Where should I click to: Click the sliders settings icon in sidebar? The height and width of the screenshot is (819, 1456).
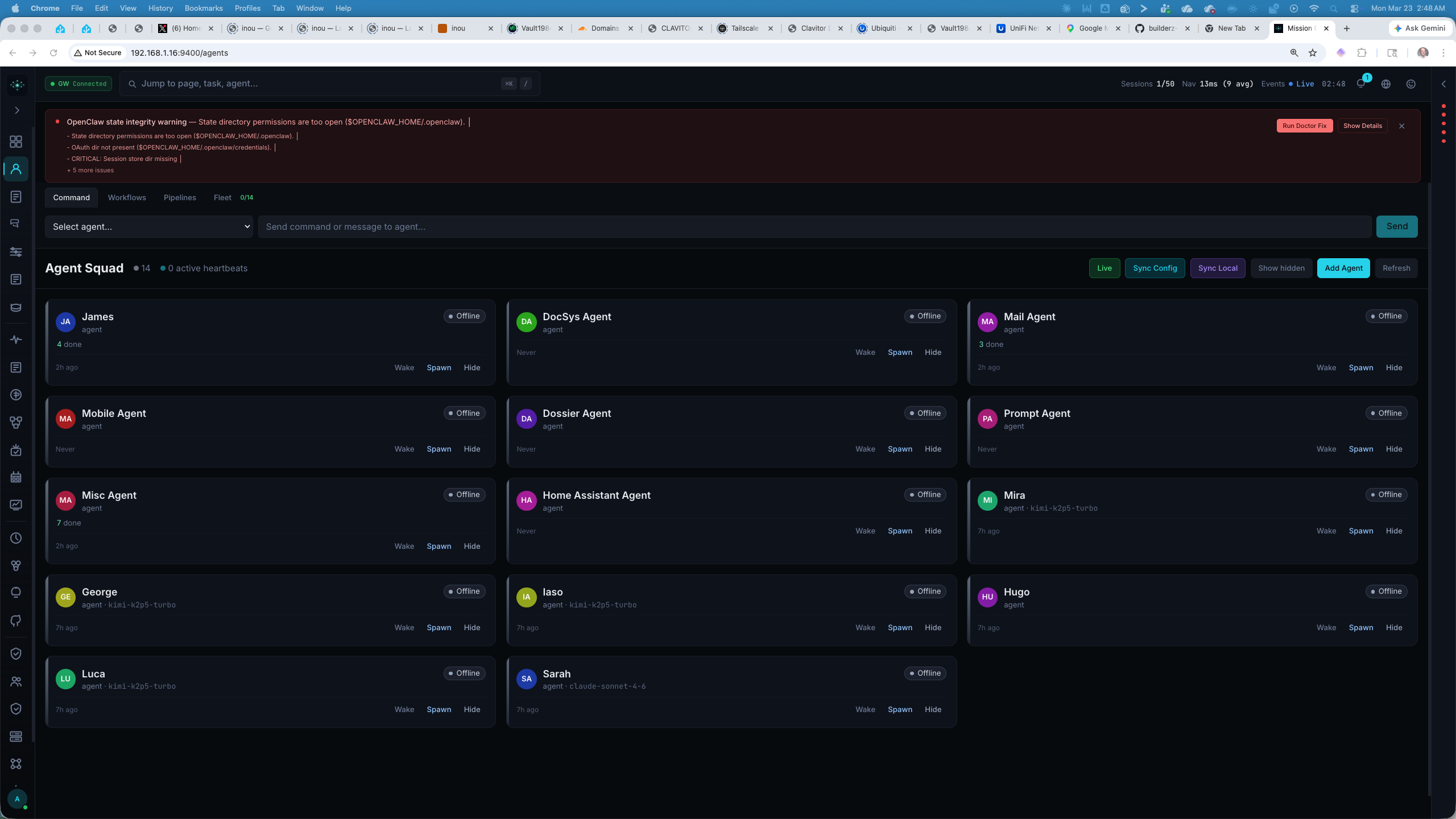coord(16,252)
